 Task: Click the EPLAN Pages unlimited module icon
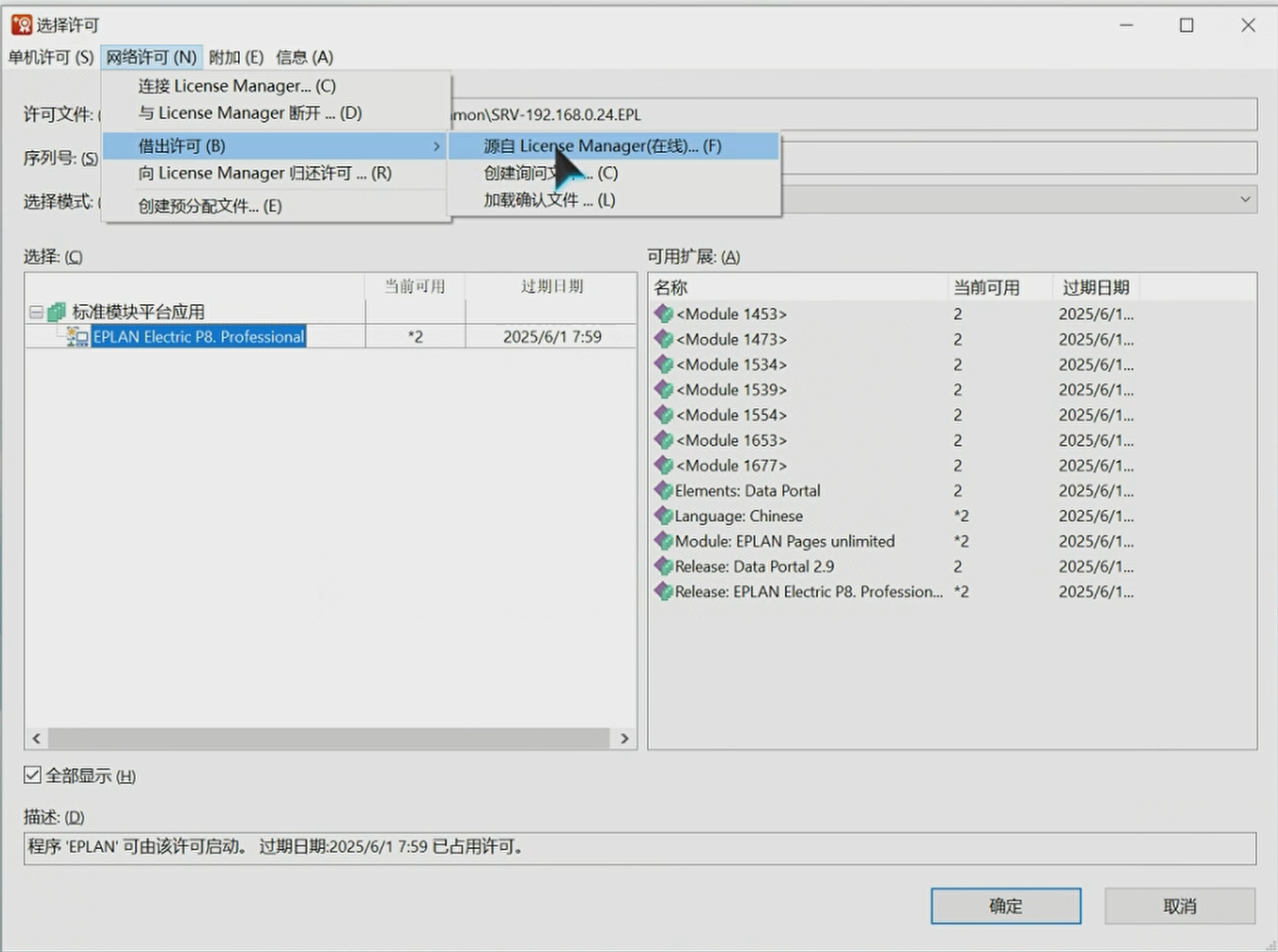pyautogui.click(x=663, y=541)
